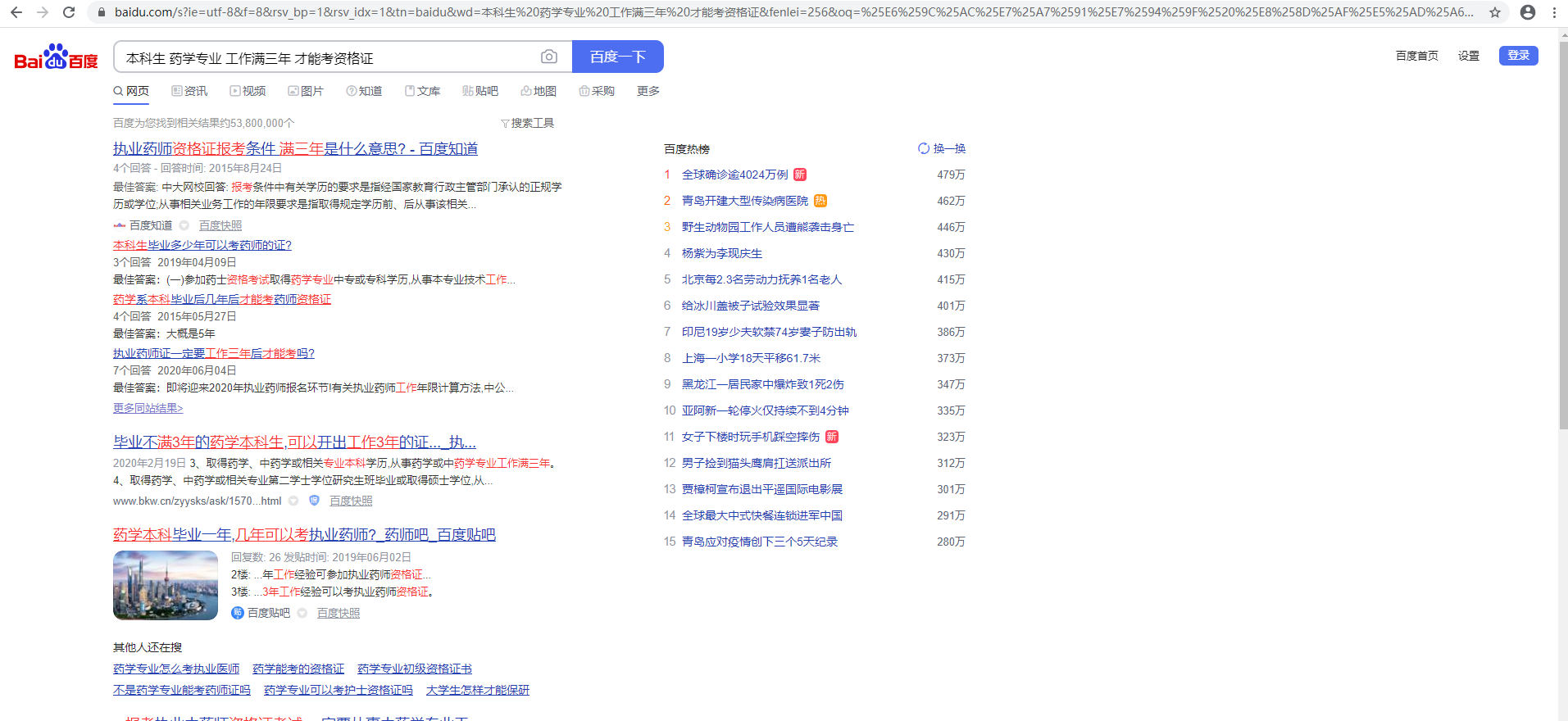Open 百度快照 for the bkw.cn result

pyautogui.click(x=351, y=501)
